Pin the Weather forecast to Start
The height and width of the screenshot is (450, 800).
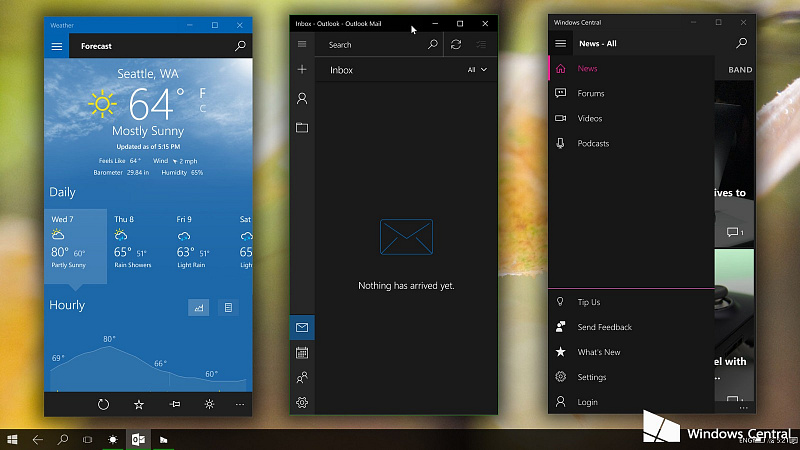[x=174, y=405]
